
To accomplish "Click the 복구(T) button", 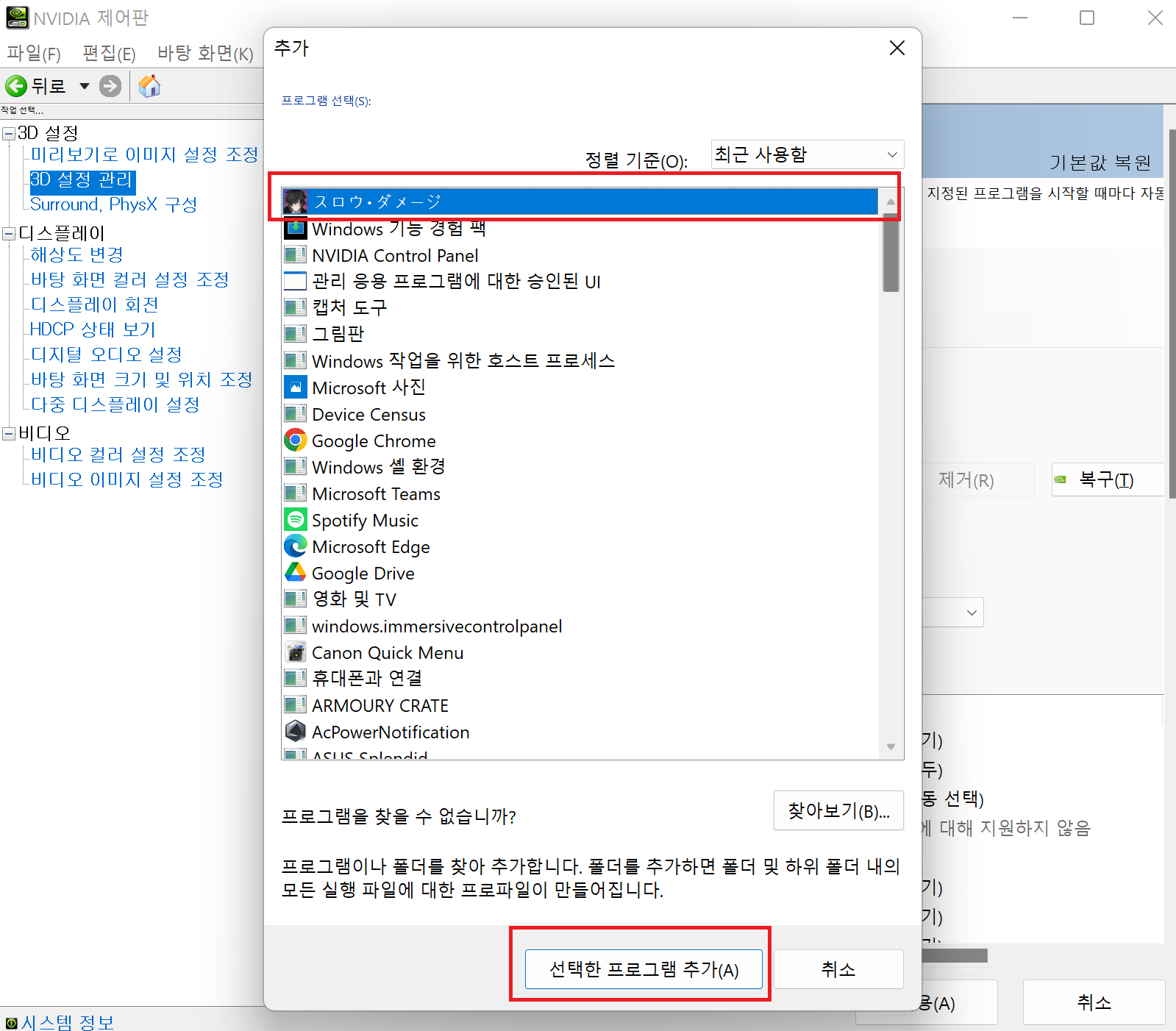I will click(1107, 479).
